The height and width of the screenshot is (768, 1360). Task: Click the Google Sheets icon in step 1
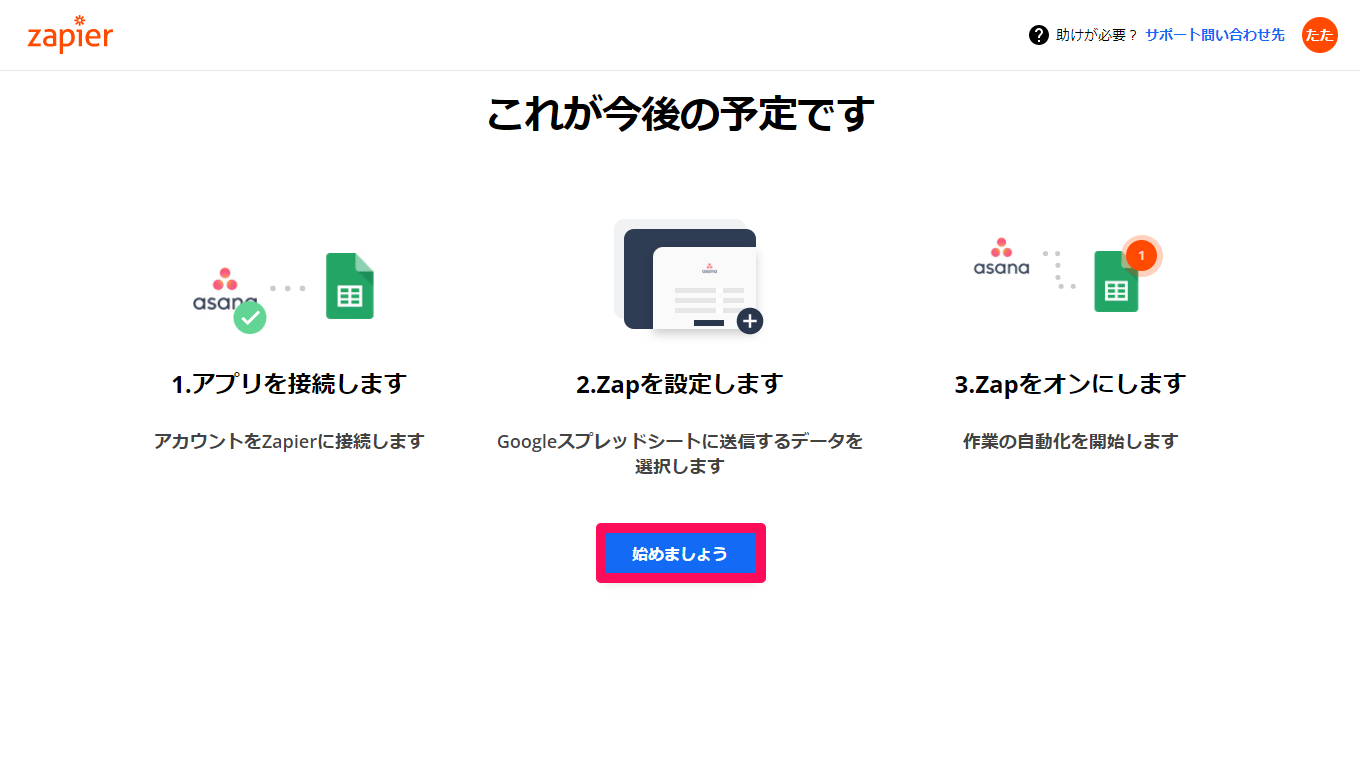click(350, 286)
